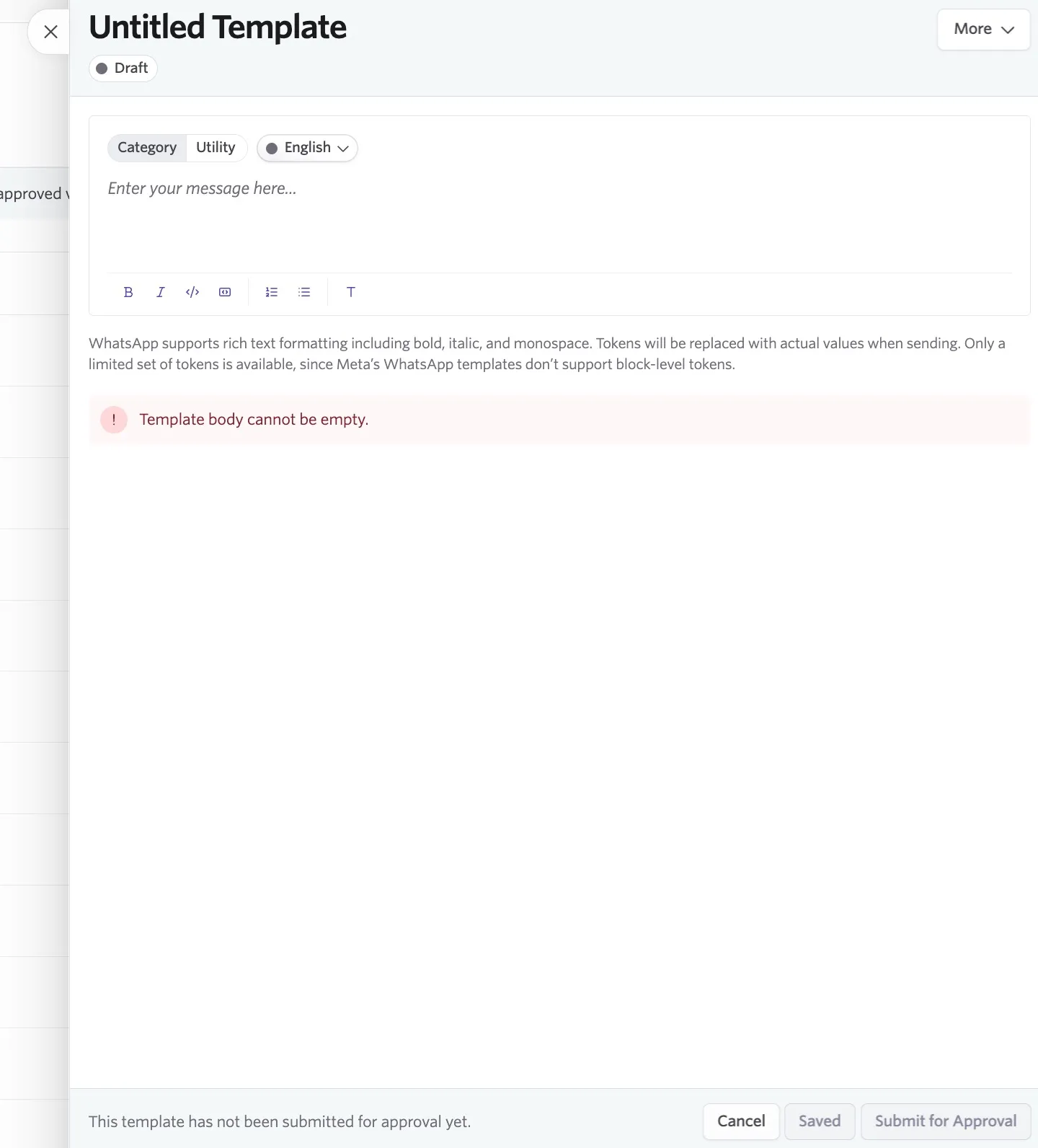Click Submit for Approval

946,1121
